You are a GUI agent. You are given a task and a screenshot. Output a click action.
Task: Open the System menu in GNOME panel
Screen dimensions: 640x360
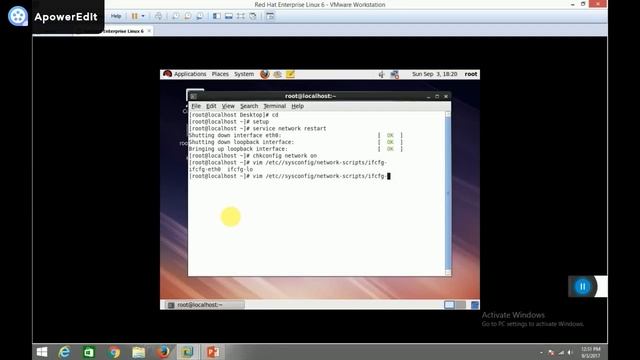tap(244, 74)
